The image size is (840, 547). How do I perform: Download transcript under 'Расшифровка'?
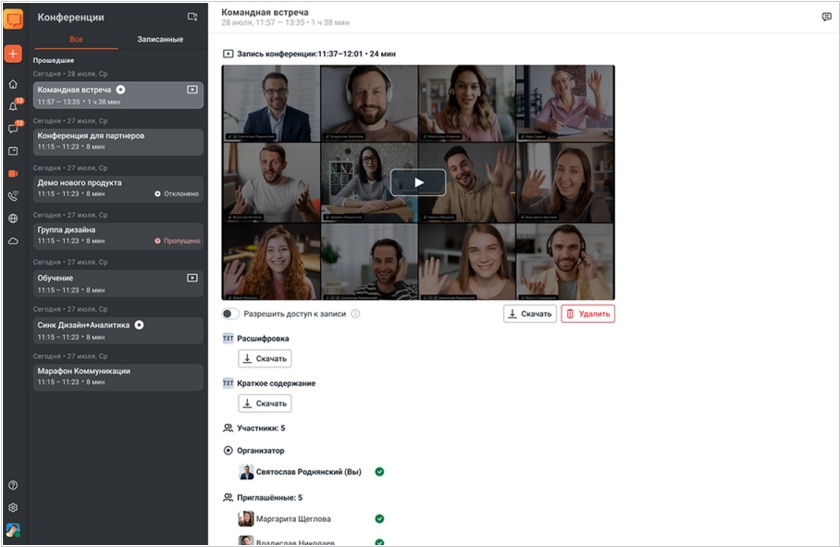pyautogui.click(x=264, y=359)
